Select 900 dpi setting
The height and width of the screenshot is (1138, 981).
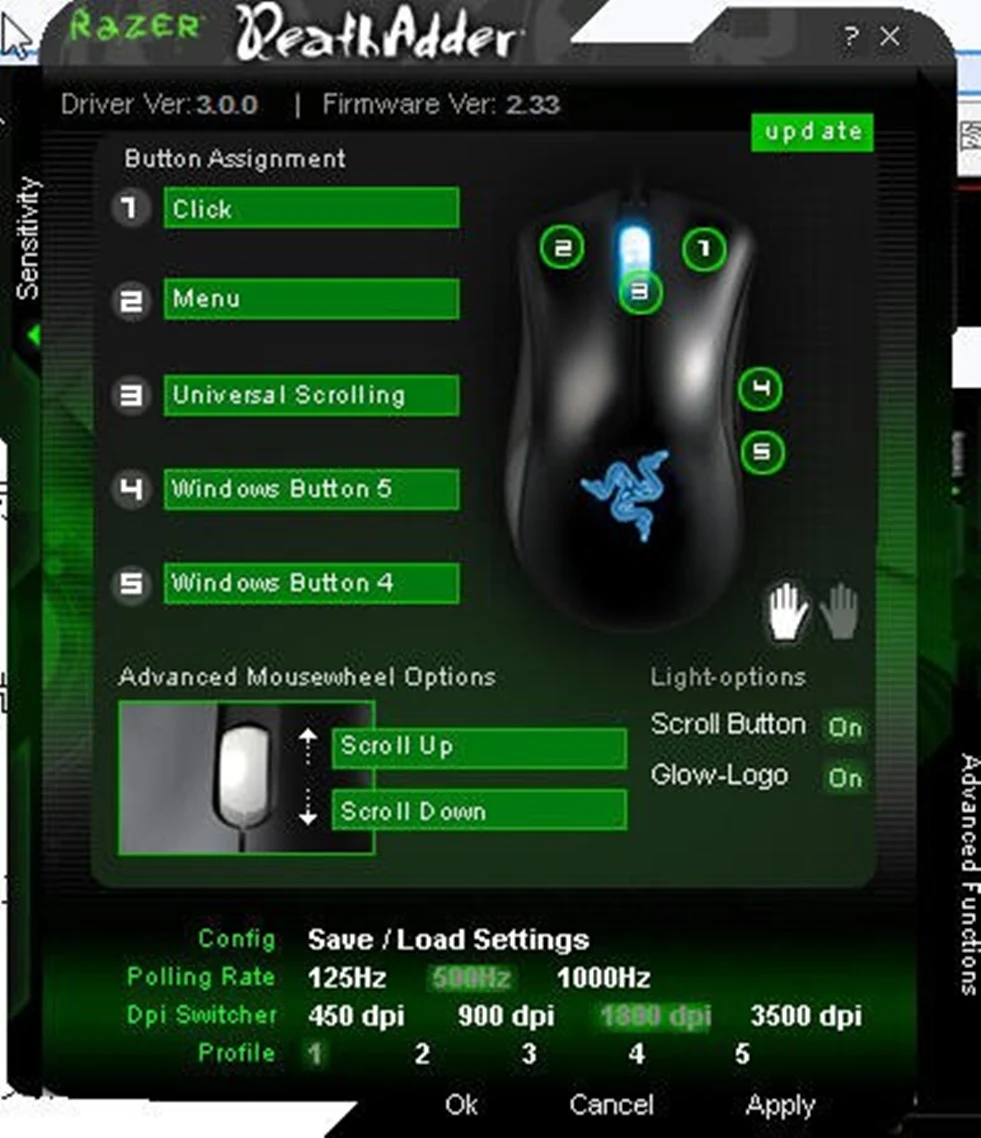point(506,1016)
